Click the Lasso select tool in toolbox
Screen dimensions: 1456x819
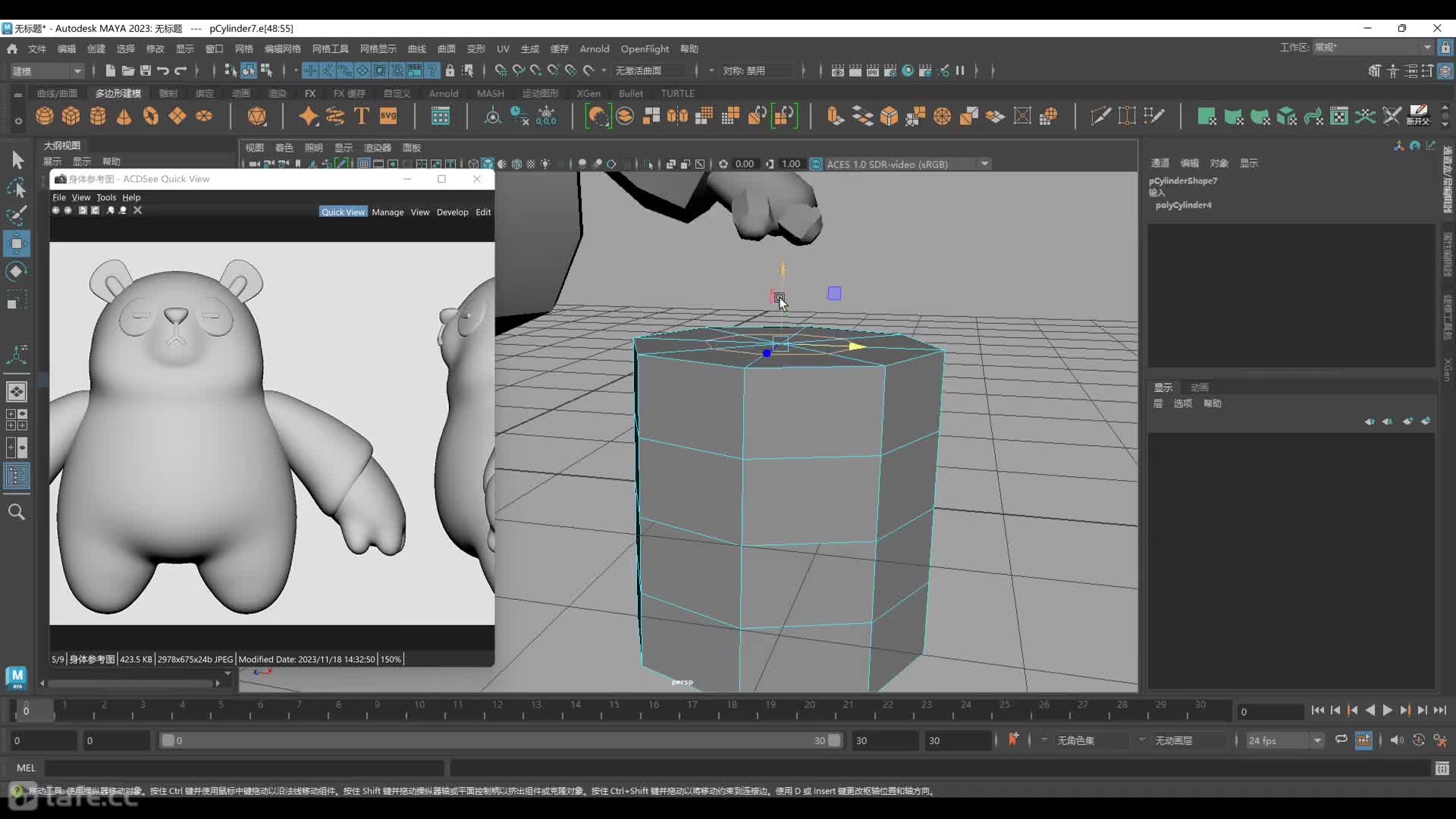click(17, 187)
